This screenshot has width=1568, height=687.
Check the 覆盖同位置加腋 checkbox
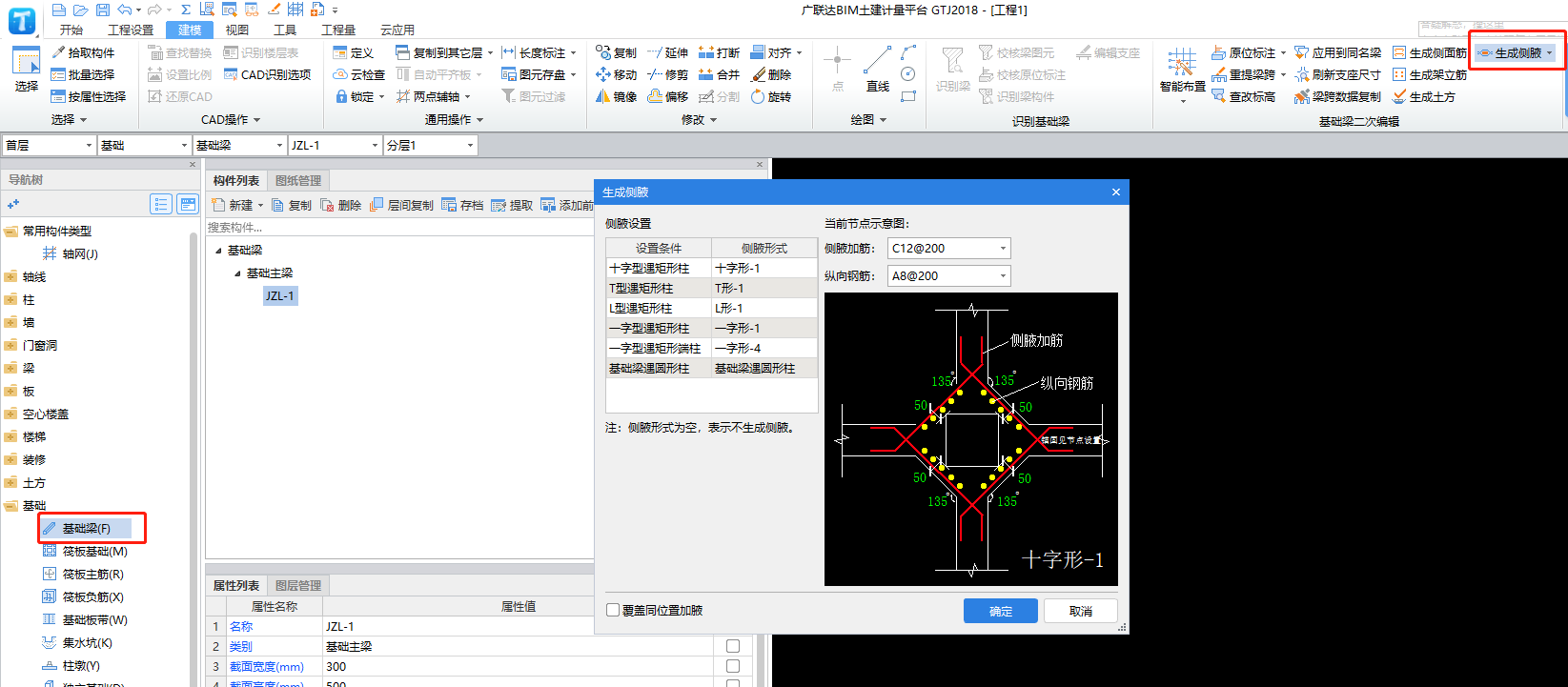pyautogui.click(x=613, y=610)
